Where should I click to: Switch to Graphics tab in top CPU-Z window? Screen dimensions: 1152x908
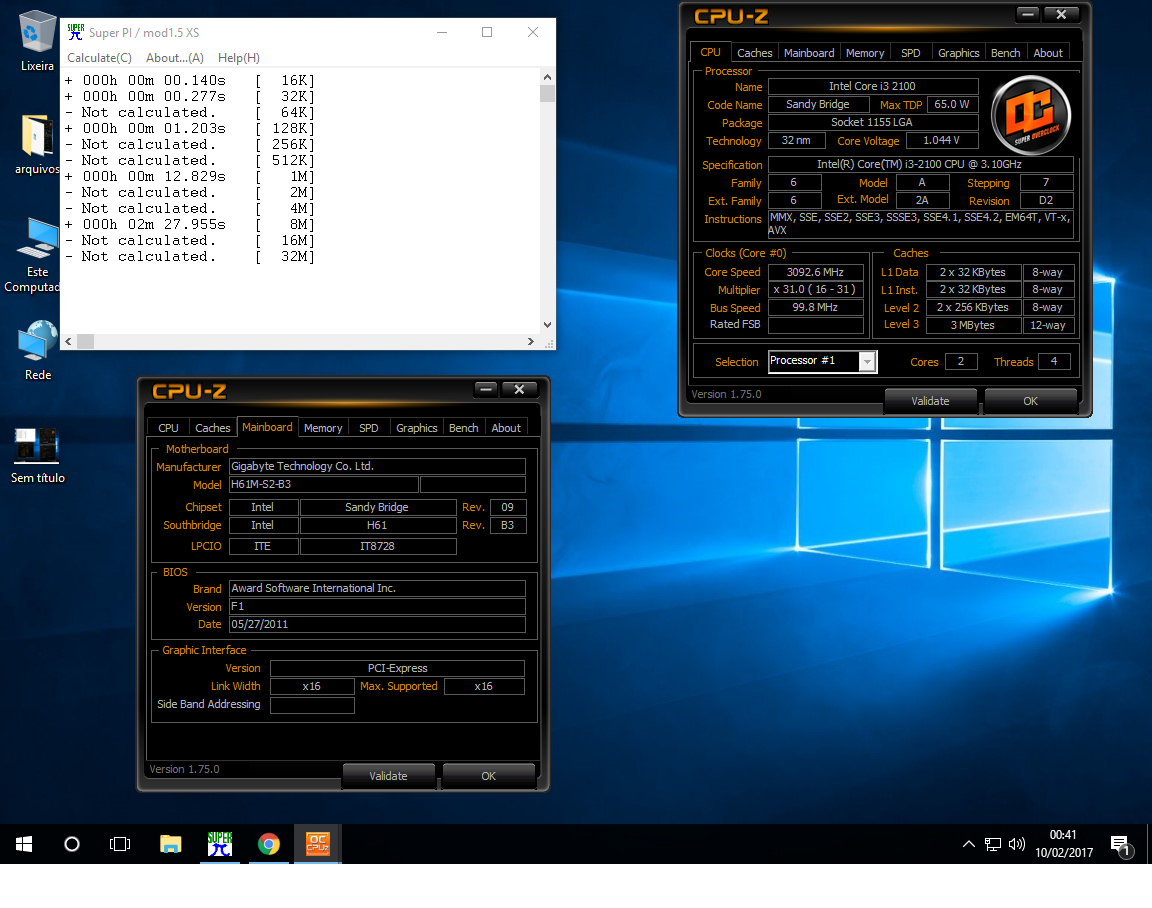click(x=958, y=53)
